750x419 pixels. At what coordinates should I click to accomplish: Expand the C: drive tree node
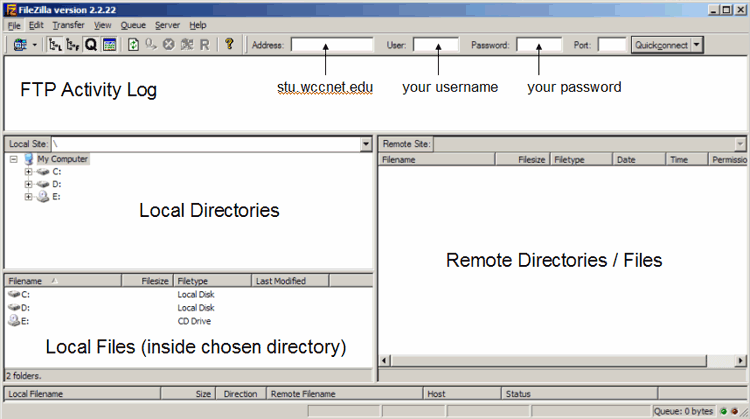28,172
